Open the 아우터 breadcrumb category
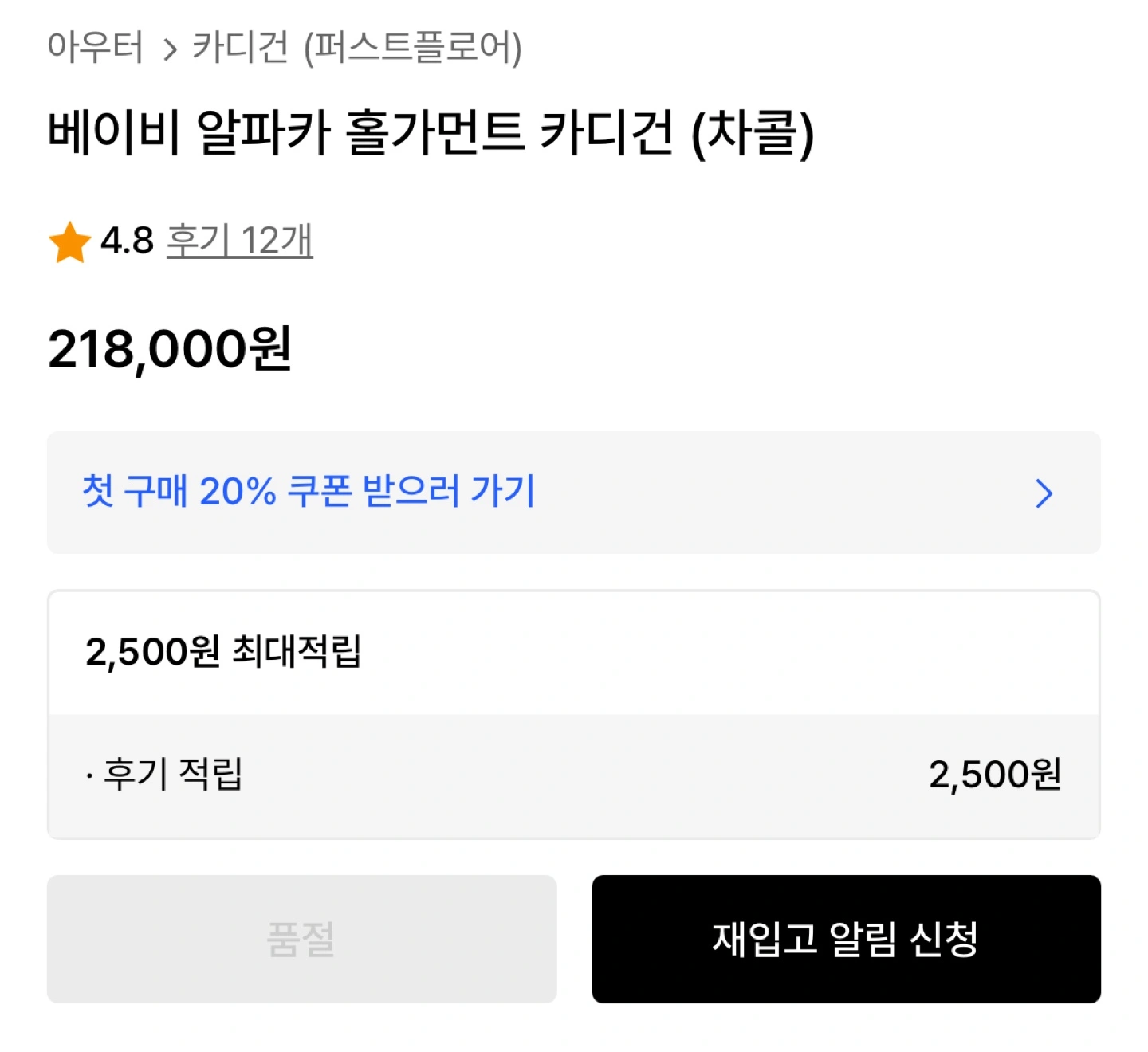1148x1052 pixels. click(95, 47)
